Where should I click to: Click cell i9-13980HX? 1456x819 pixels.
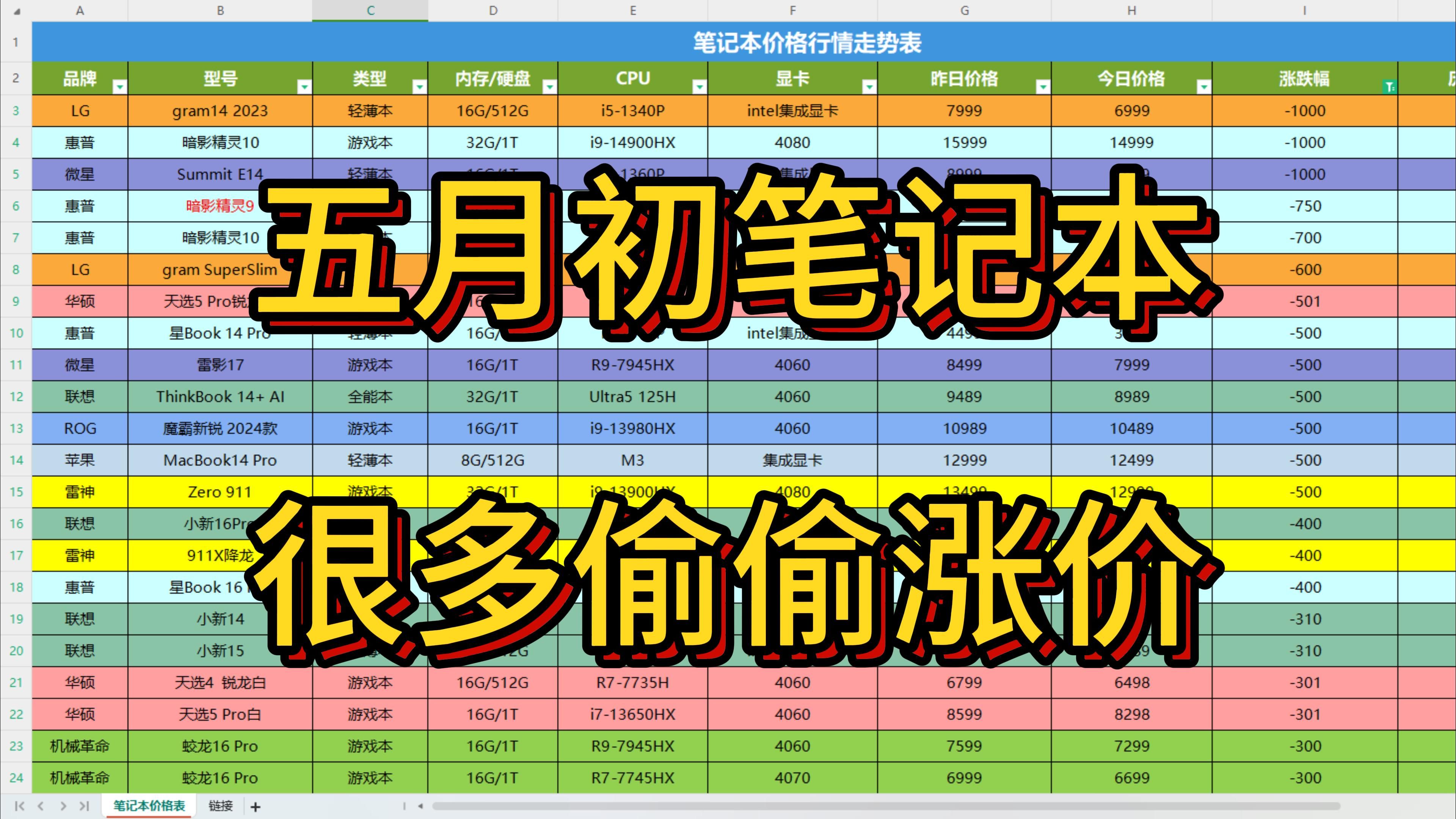632,428
